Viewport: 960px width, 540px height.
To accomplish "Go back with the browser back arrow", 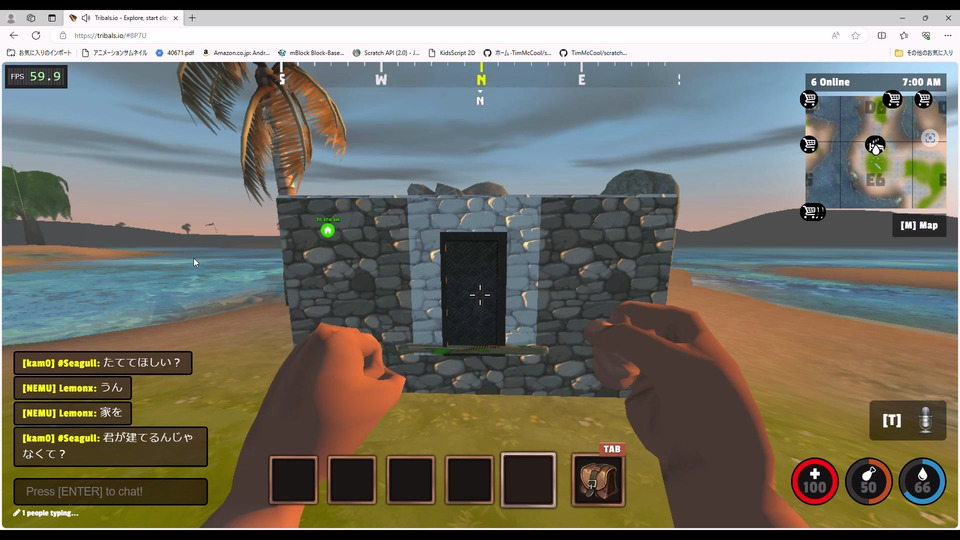I will tap(13, 36).
